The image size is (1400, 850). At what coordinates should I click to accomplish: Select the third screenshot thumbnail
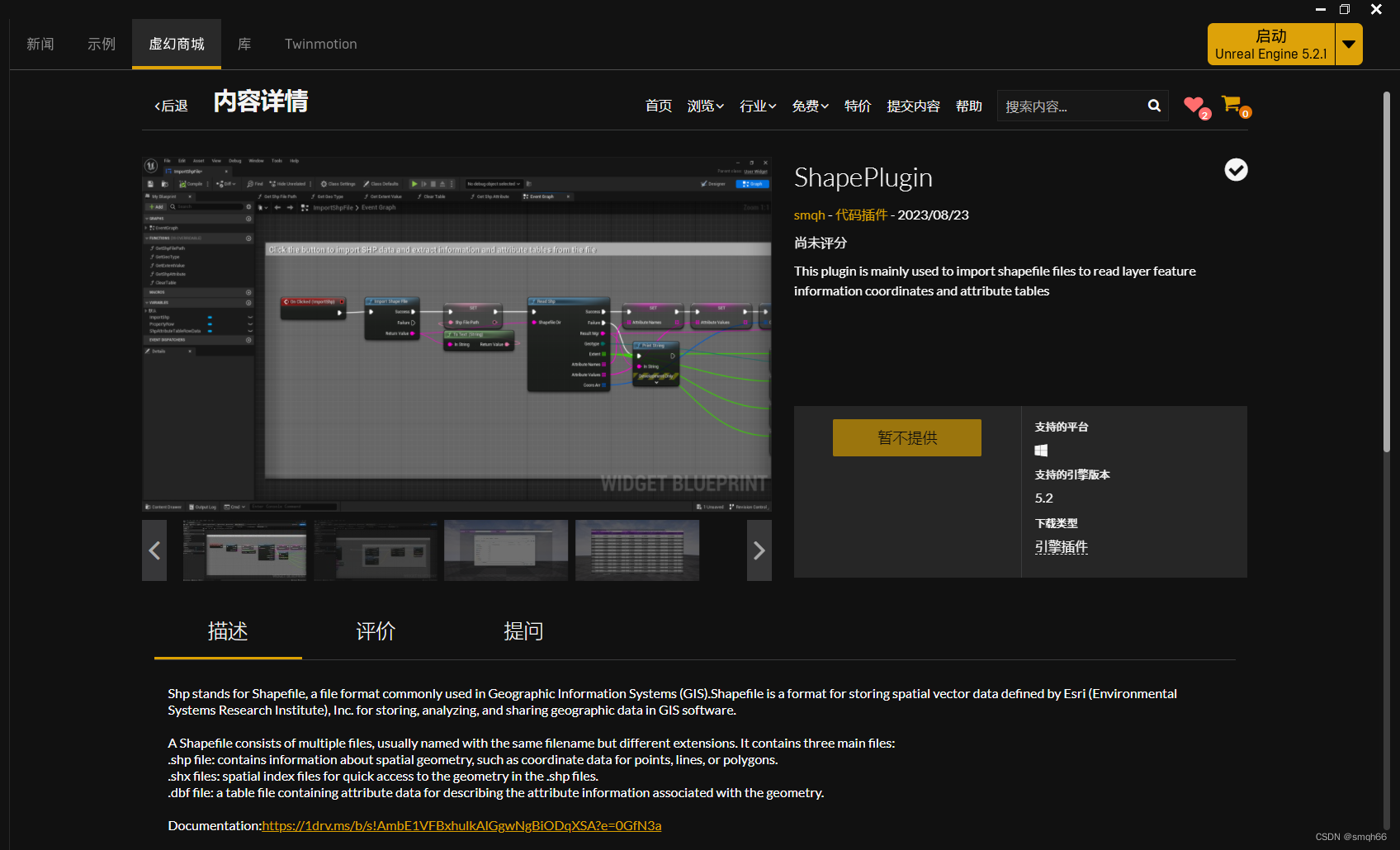coord(506,550)
